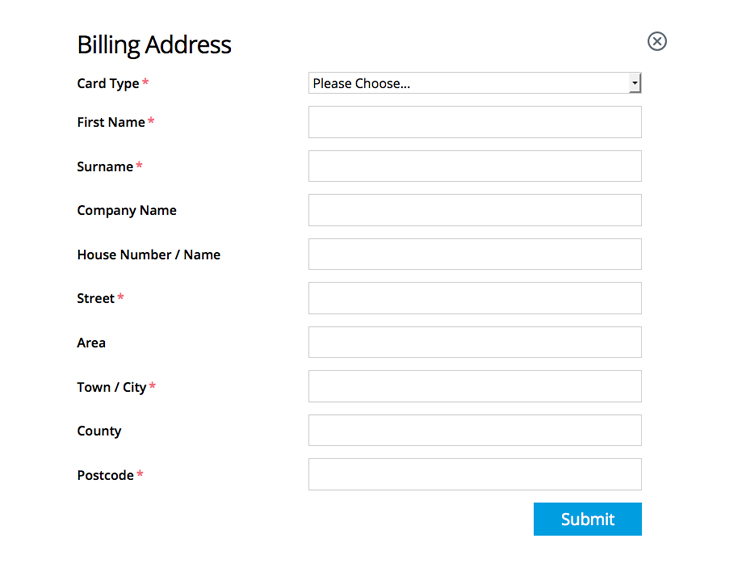The height and width of the screenshot is (568, 738).
Task: Click the House Number / Name text box
Action: [x=474, y=254]
